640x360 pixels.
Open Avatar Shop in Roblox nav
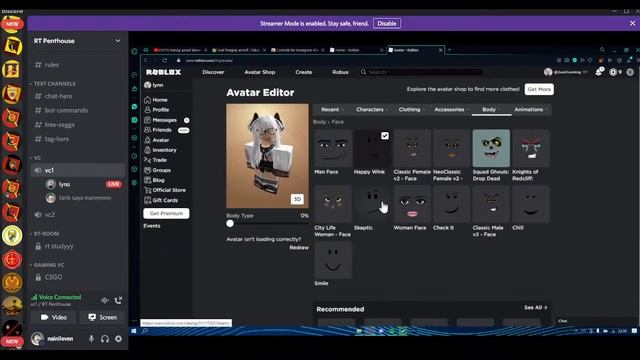click(x=260, y=72)
